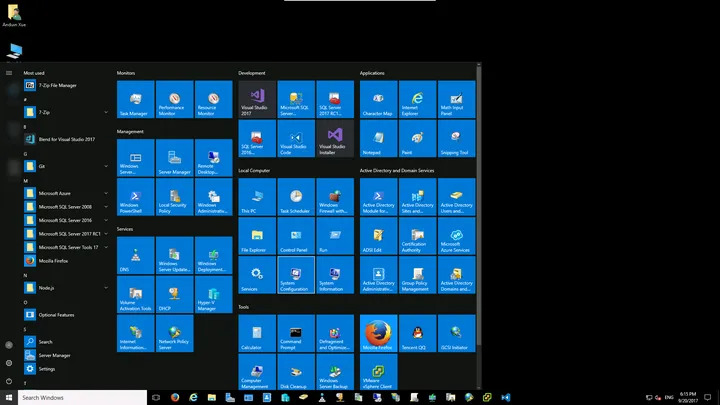Open the DHCP tile
The image size is (720, 405).
[x=174, y=294]
